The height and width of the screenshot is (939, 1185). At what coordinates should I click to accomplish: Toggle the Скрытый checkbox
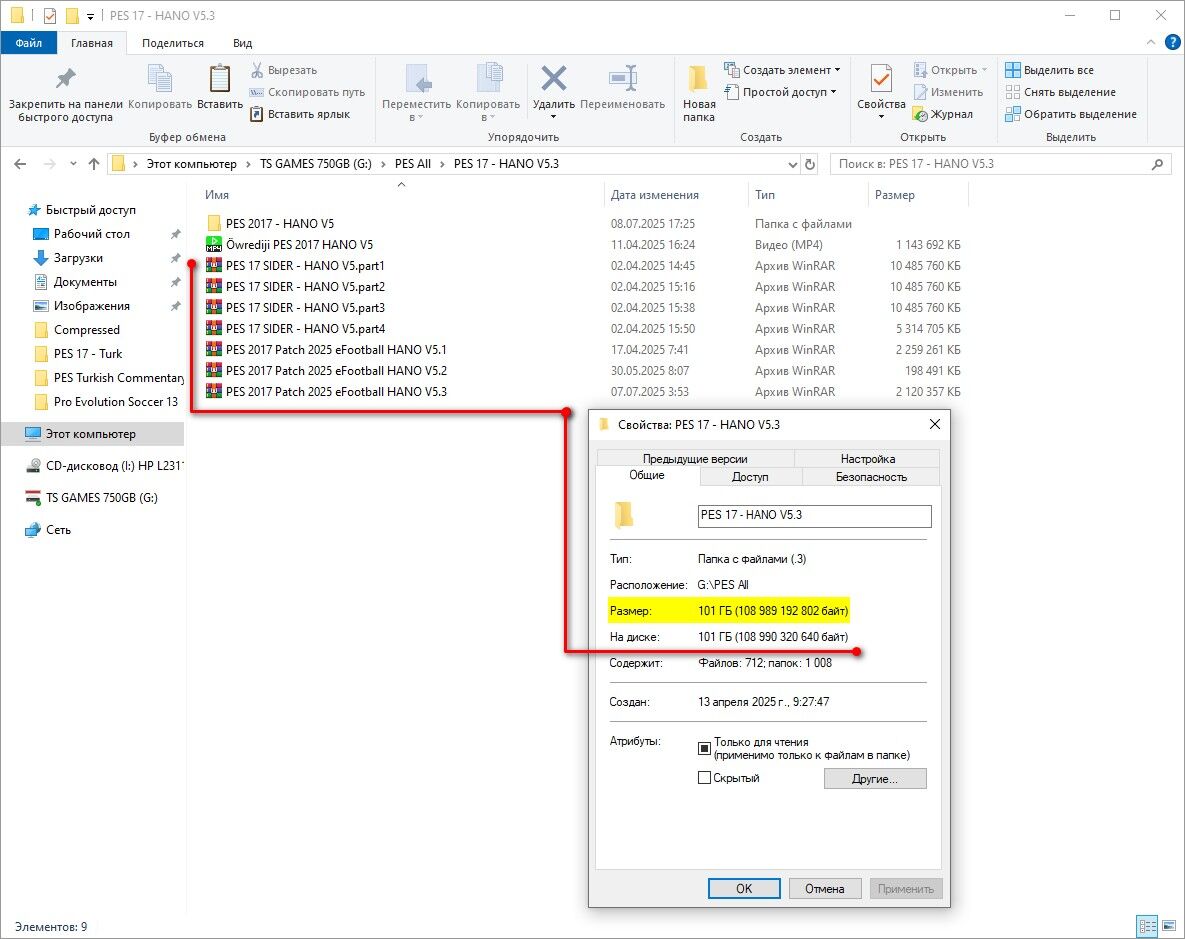point(704,777)
